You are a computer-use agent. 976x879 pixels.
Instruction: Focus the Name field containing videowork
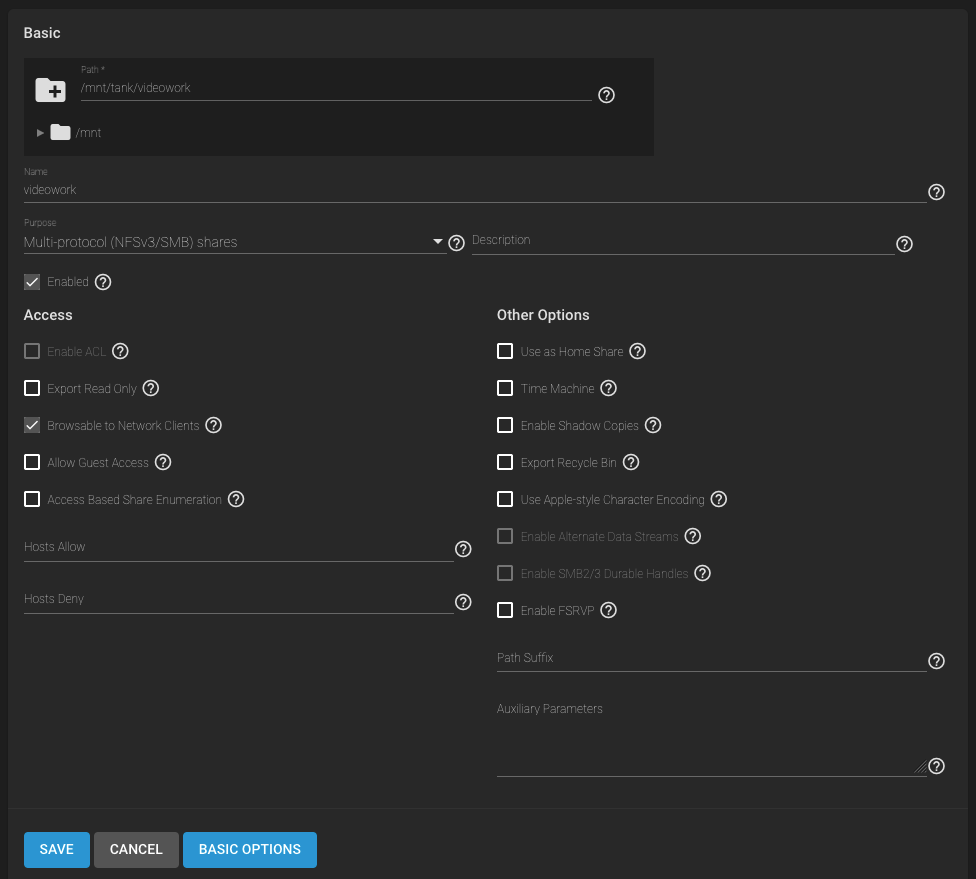pos(475,190)
